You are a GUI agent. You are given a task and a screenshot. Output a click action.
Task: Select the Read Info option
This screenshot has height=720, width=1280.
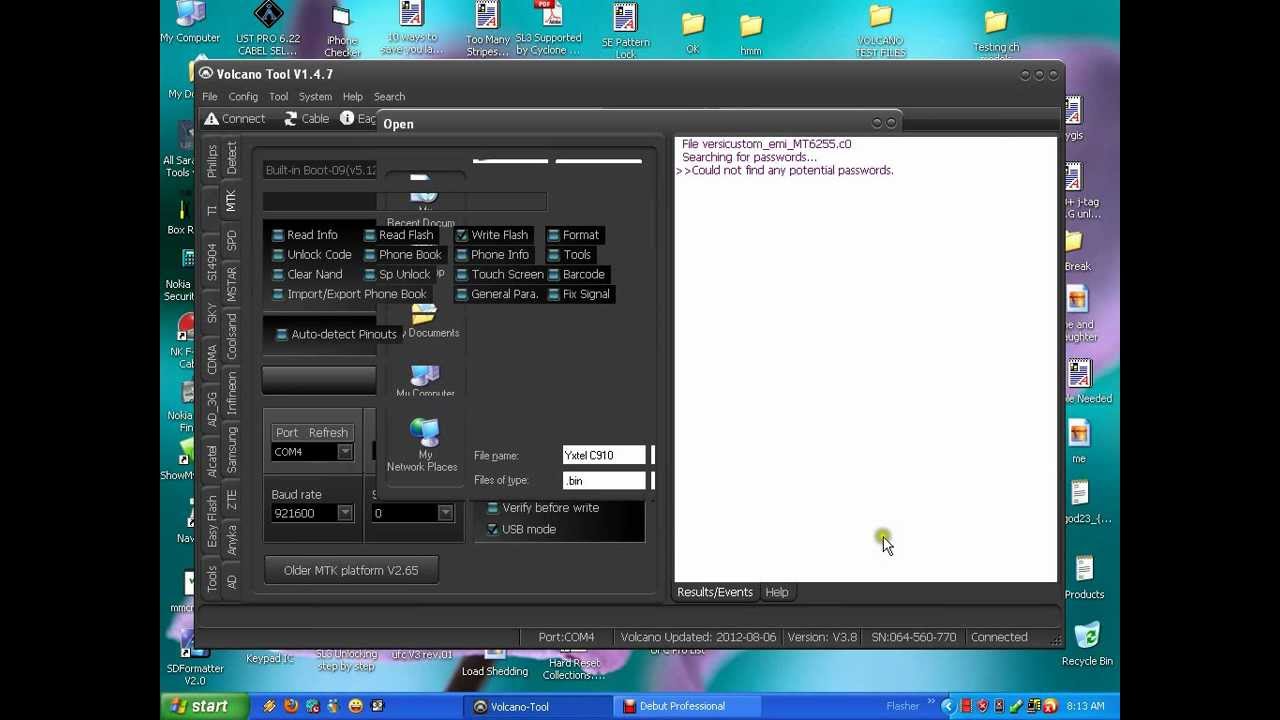305,235
